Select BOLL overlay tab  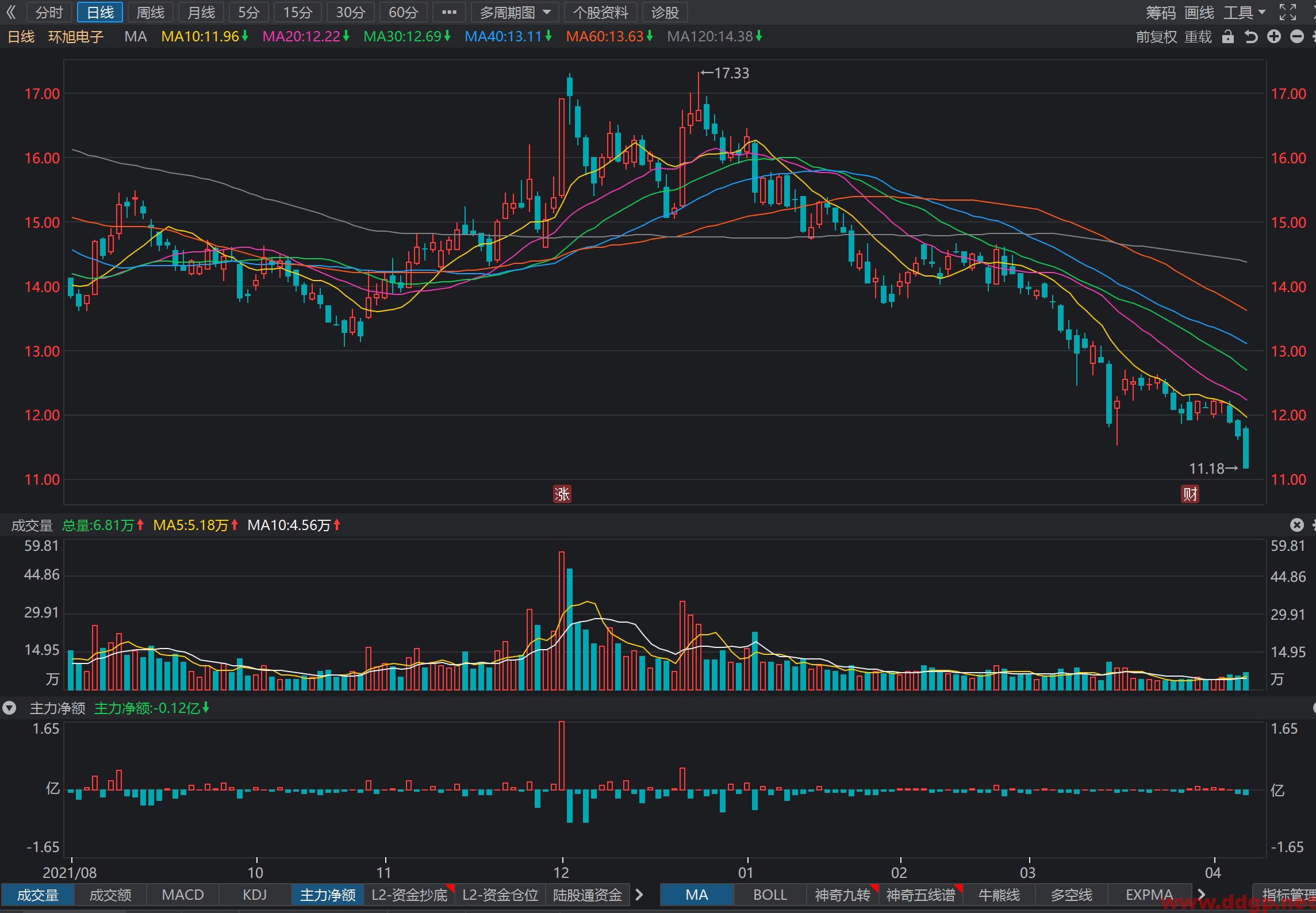[770, 895]
